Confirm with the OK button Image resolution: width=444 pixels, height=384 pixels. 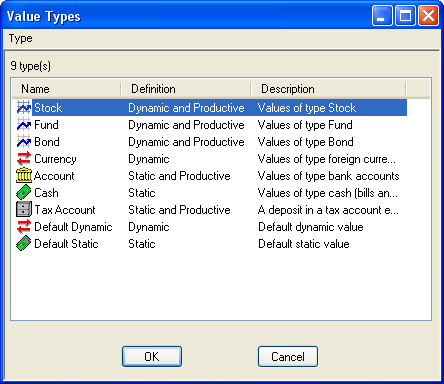tap(152, 357)
